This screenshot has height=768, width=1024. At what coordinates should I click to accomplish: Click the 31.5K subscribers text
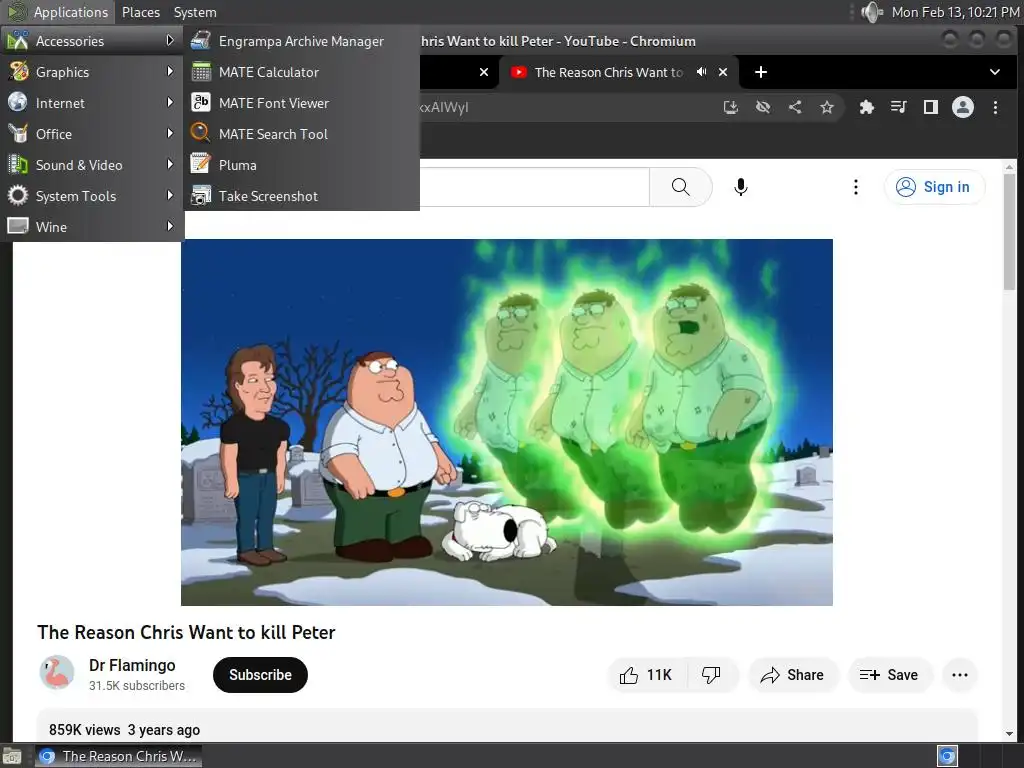click(x=137, y=686)
